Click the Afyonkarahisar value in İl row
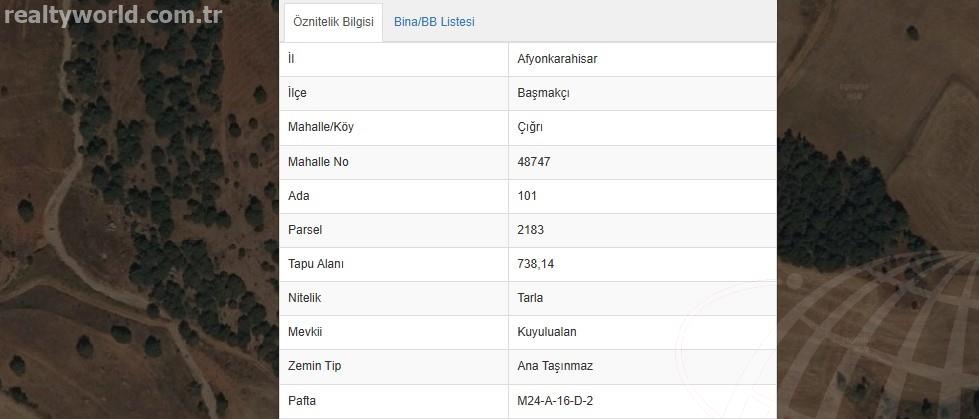Image resolution: width=979 pixels, height=419 pixels. (x=557, y=59)
